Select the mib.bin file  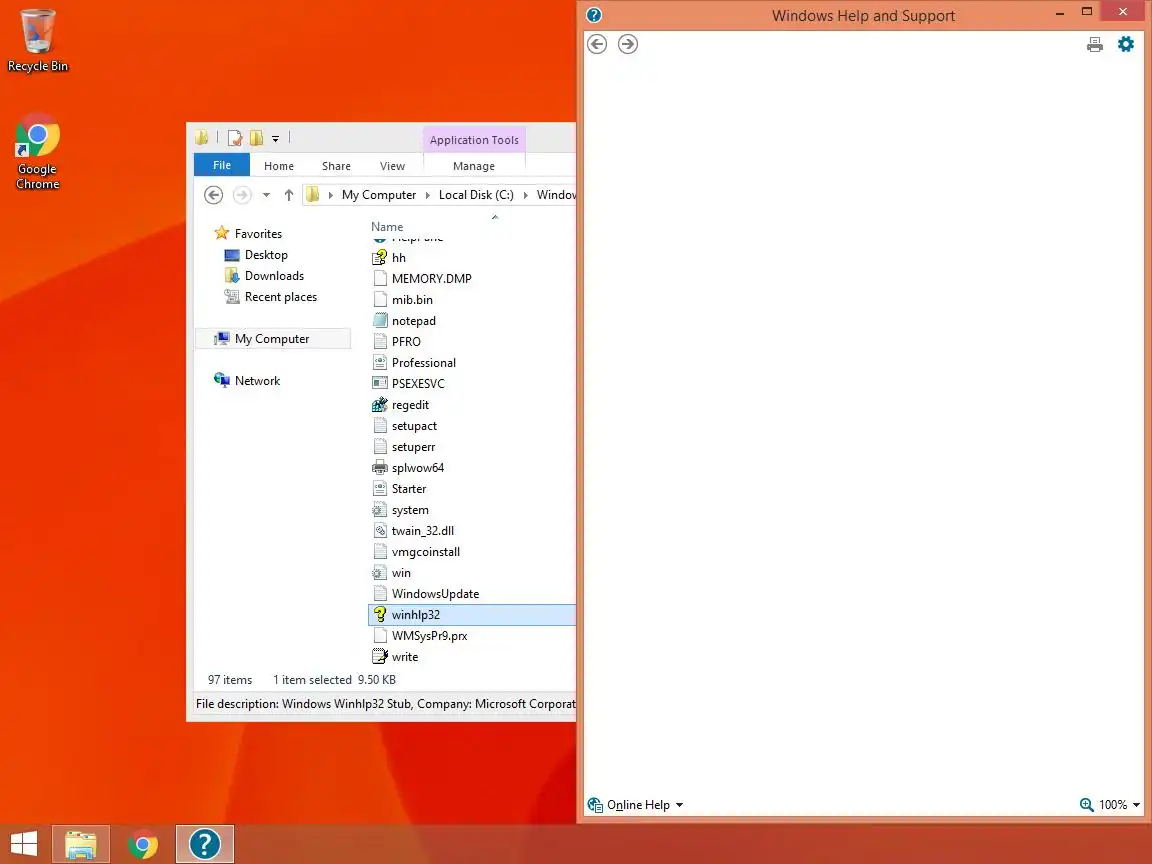[412, 300]
